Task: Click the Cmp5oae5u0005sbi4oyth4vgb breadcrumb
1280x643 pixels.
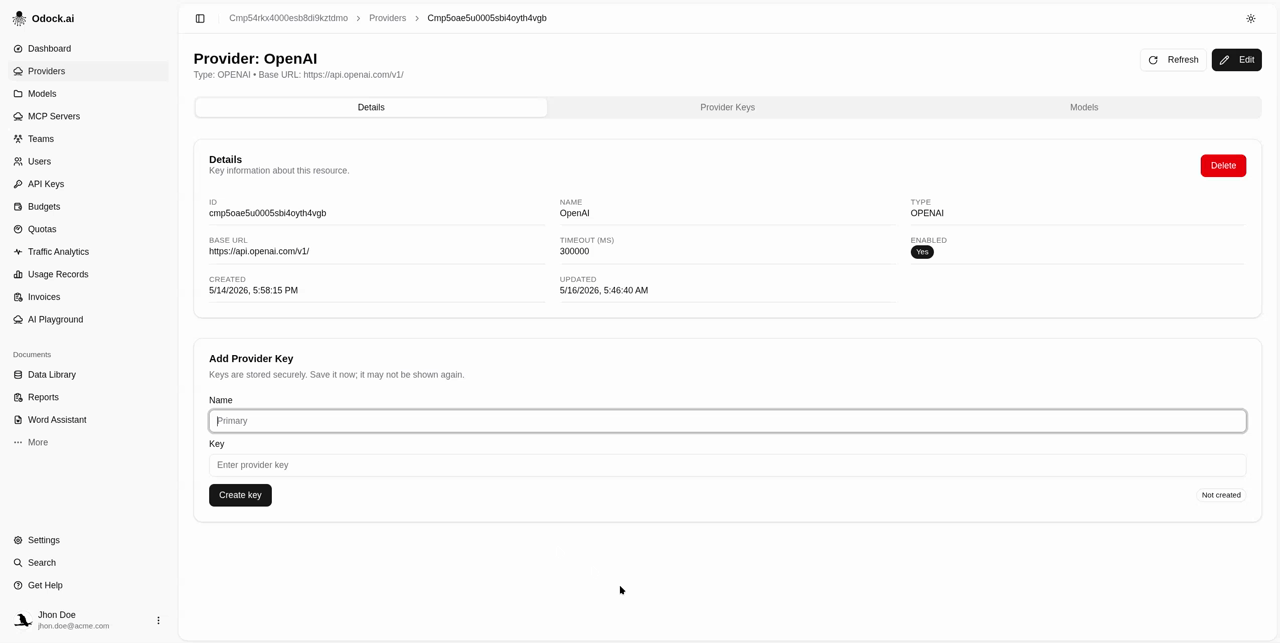Action: [x=487, y=18]
